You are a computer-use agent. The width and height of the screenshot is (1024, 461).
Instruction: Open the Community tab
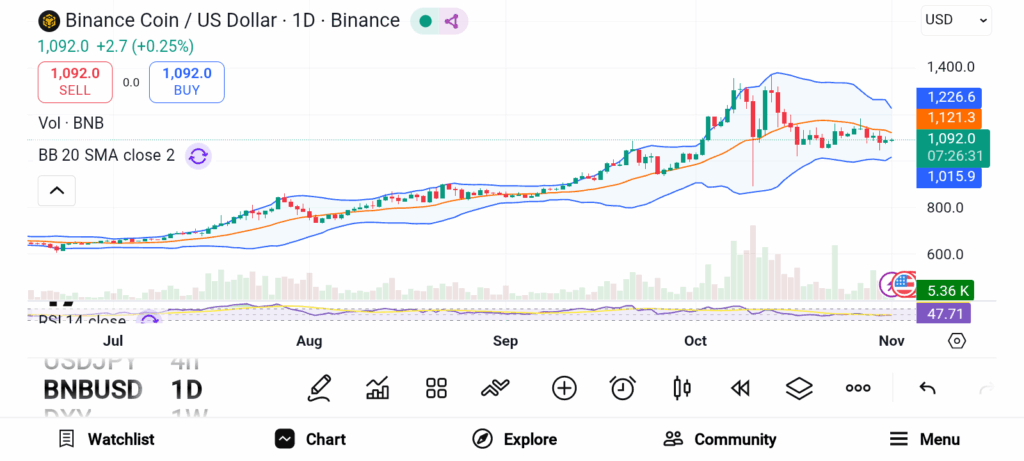pyautogui.click(x=720, y=439)
